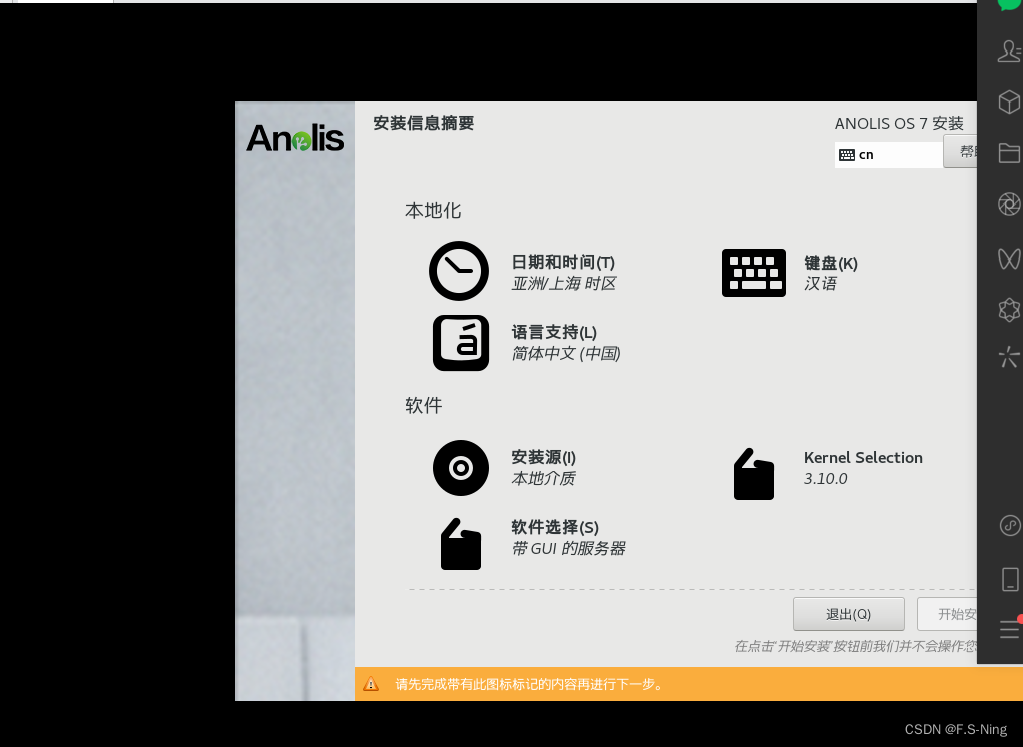Click the cn keyboard layout indicator
The width and height of the screenshot is (1023, 747).
889,155
